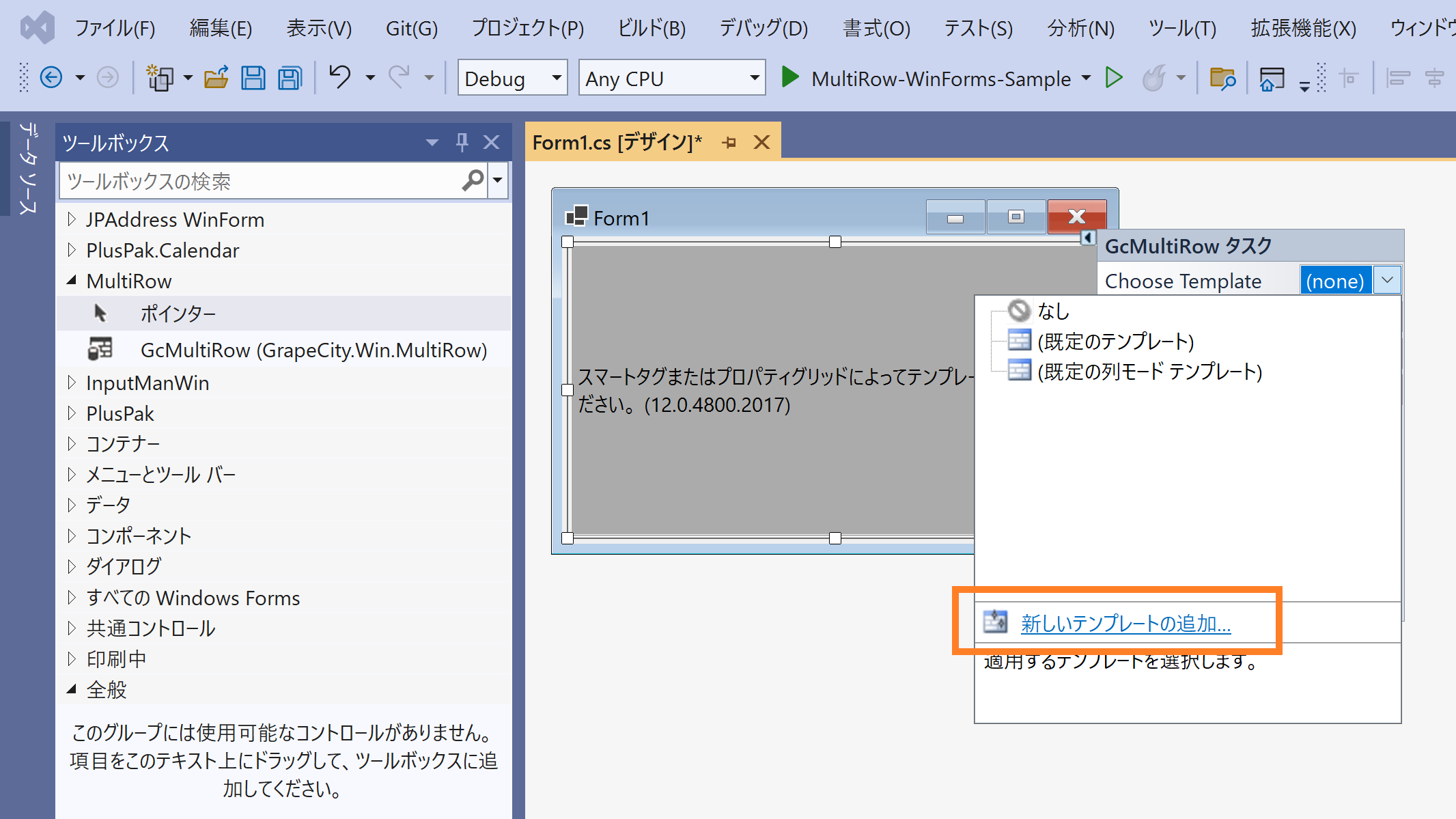Click the Visual Studio logo icon
This screenshot has width=1456, height=819.
pyautogui.click(x=38, y=28)
